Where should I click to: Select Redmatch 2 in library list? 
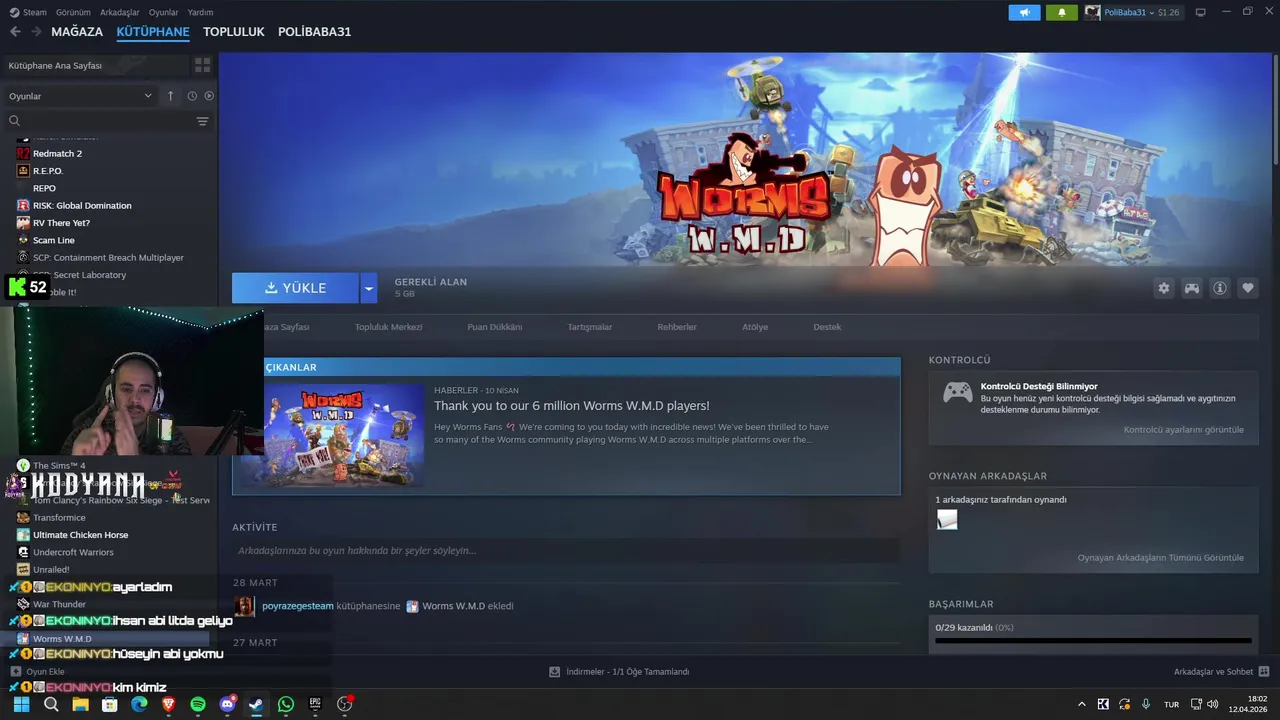(57, 153)
